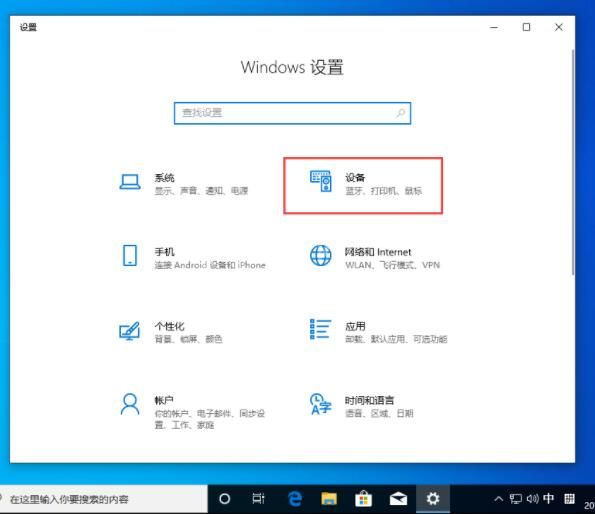The width and height of the screenshot is (595, 514).
Task: Click 卸载、默认应用、可选功能 description text
Action: click(x=396, y=339)
